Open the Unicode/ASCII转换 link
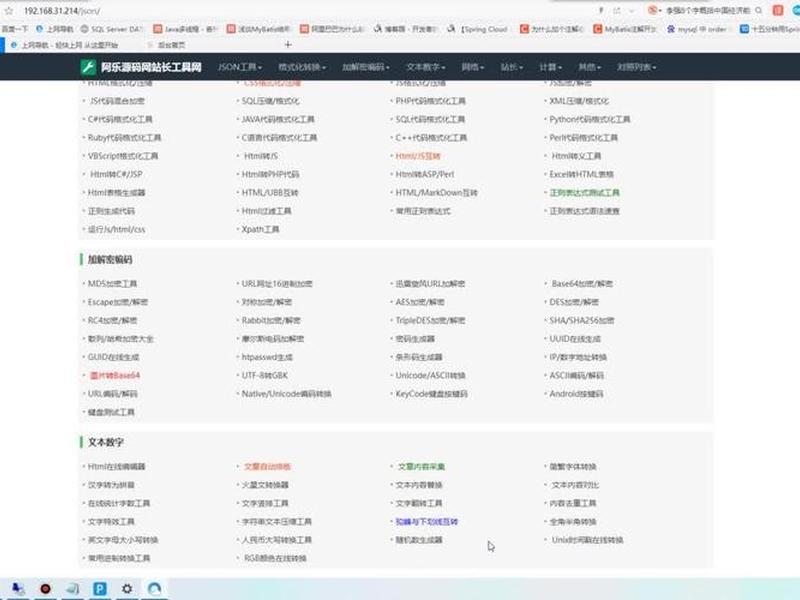Screen dimensions: 800x600 coord(430,376)
